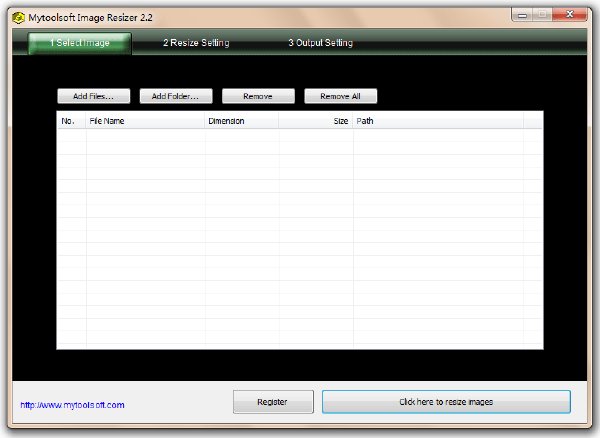Sort by the No. column header
600x438 pixels.
point(72,121)
